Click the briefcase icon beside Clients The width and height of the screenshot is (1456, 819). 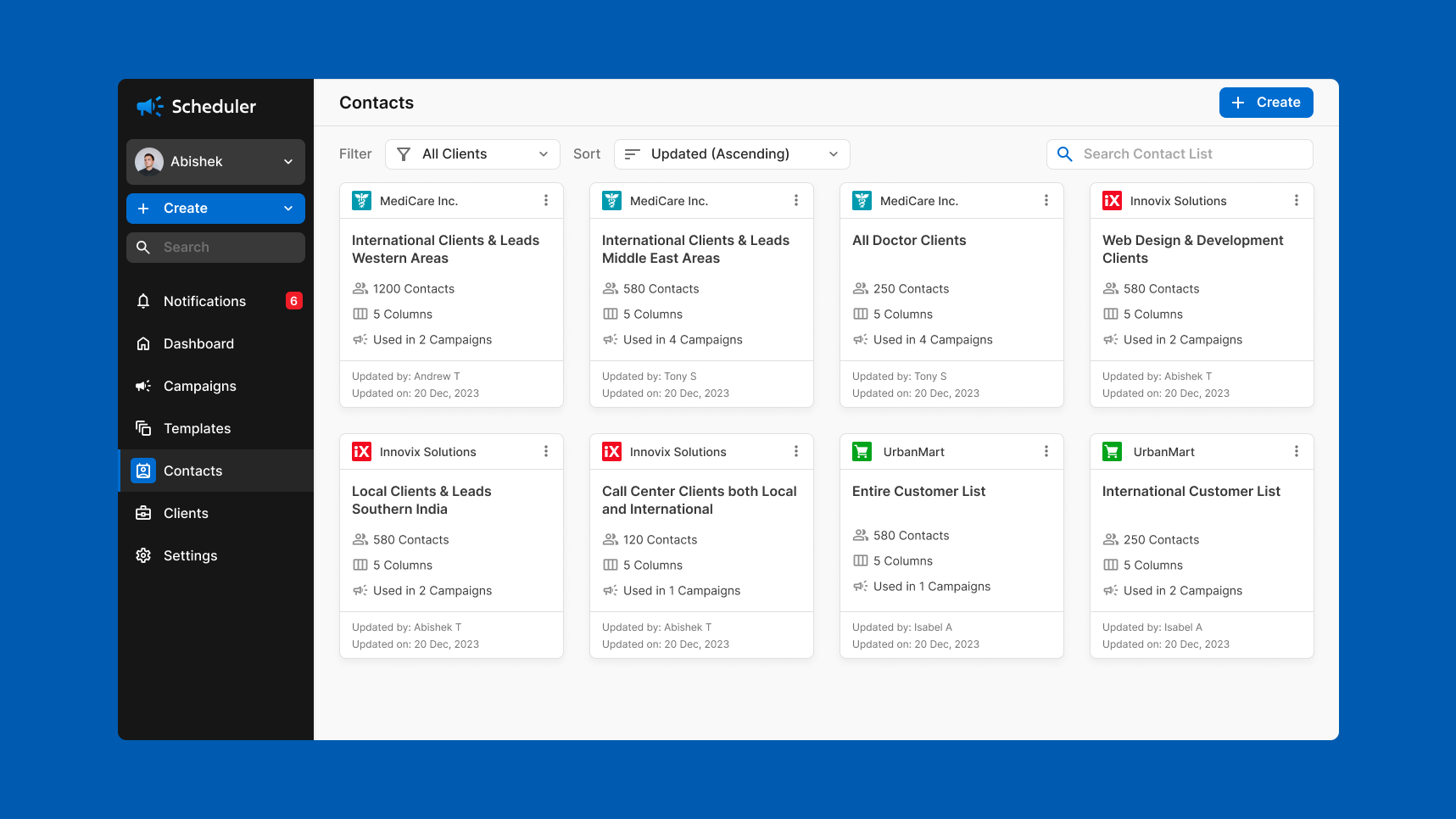point(143,513)
